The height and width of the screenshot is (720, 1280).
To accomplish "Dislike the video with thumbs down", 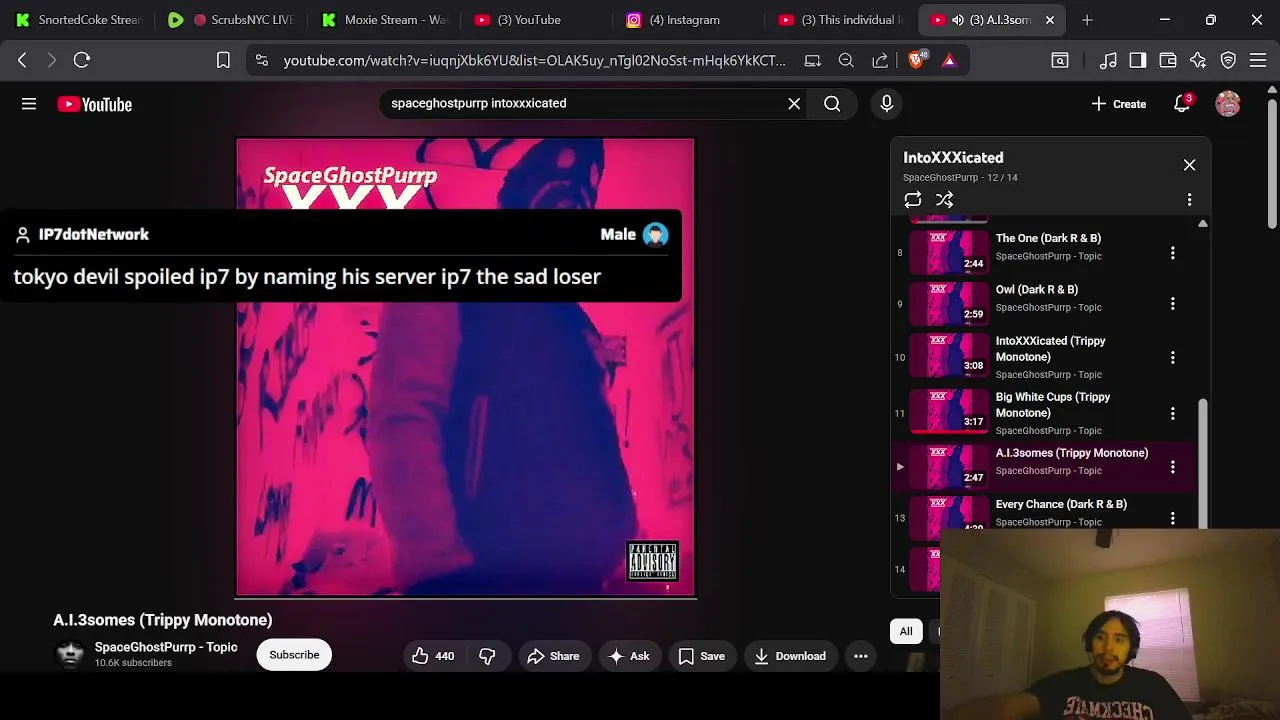I will (487, 656).
